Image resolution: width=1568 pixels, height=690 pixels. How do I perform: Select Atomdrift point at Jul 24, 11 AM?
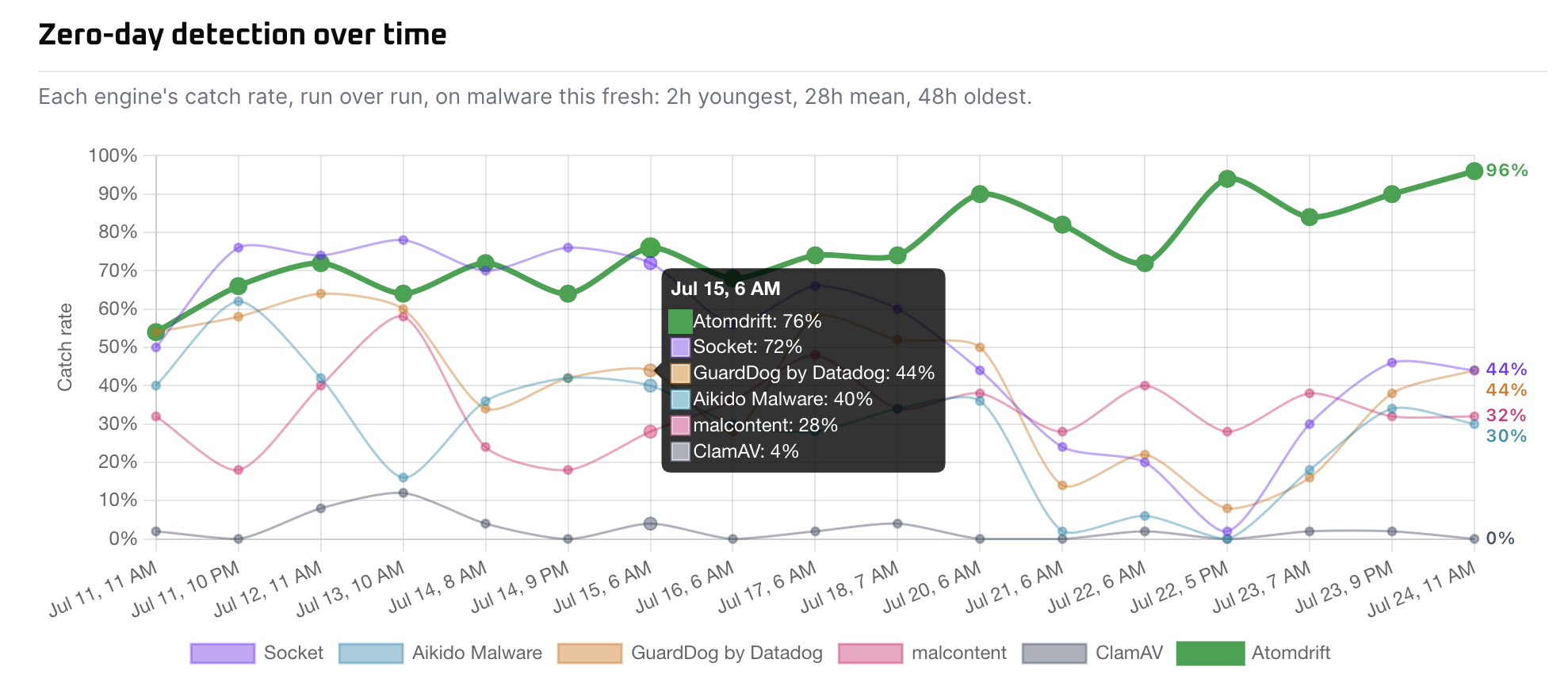pos(1474,171)
